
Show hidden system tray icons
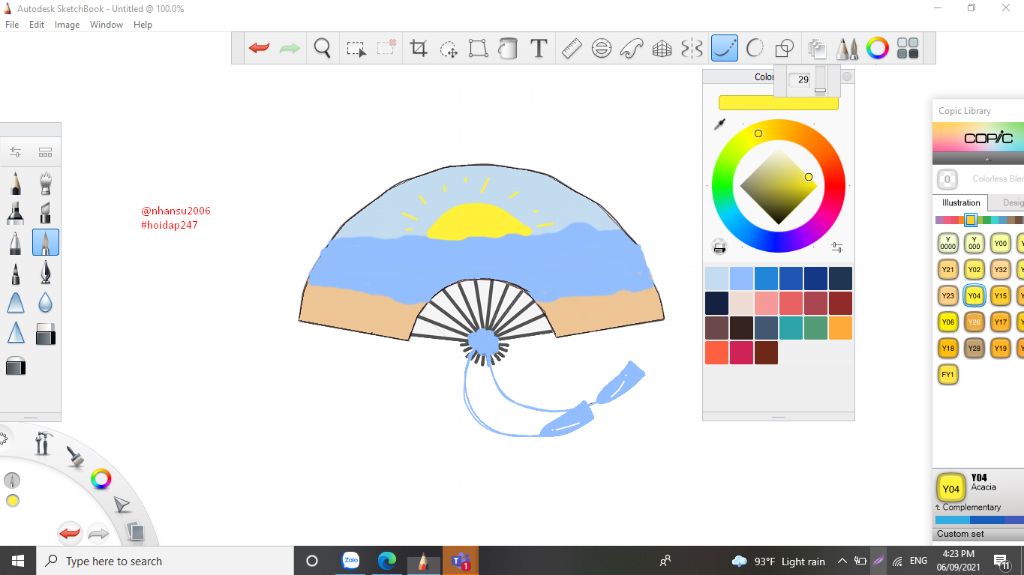click(842, 561)
